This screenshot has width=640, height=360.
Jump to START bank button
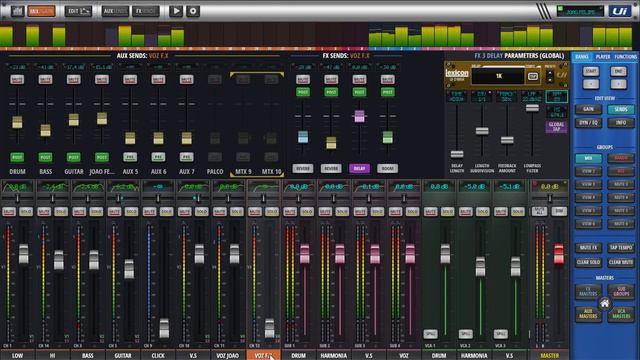tap(591, 71)
